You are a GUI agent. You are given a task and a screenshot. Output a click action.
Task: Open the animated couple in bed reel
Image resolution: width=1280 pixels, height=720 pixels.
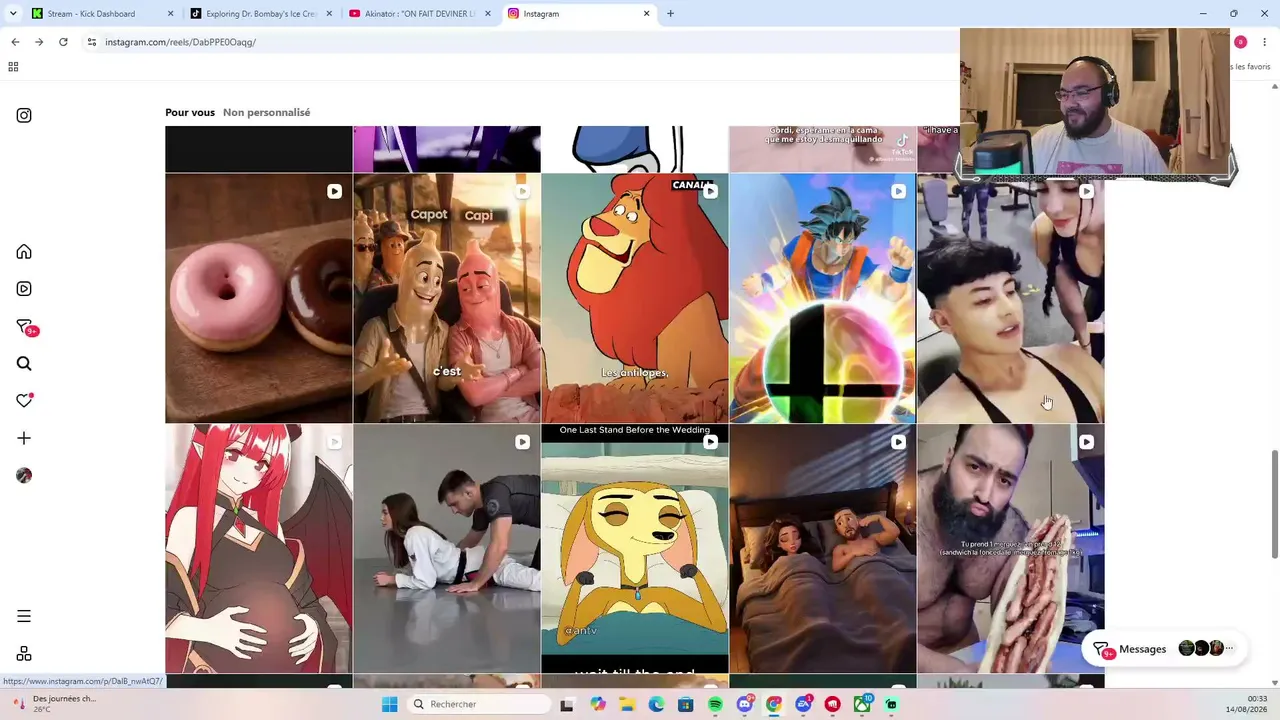coord(822,549)
